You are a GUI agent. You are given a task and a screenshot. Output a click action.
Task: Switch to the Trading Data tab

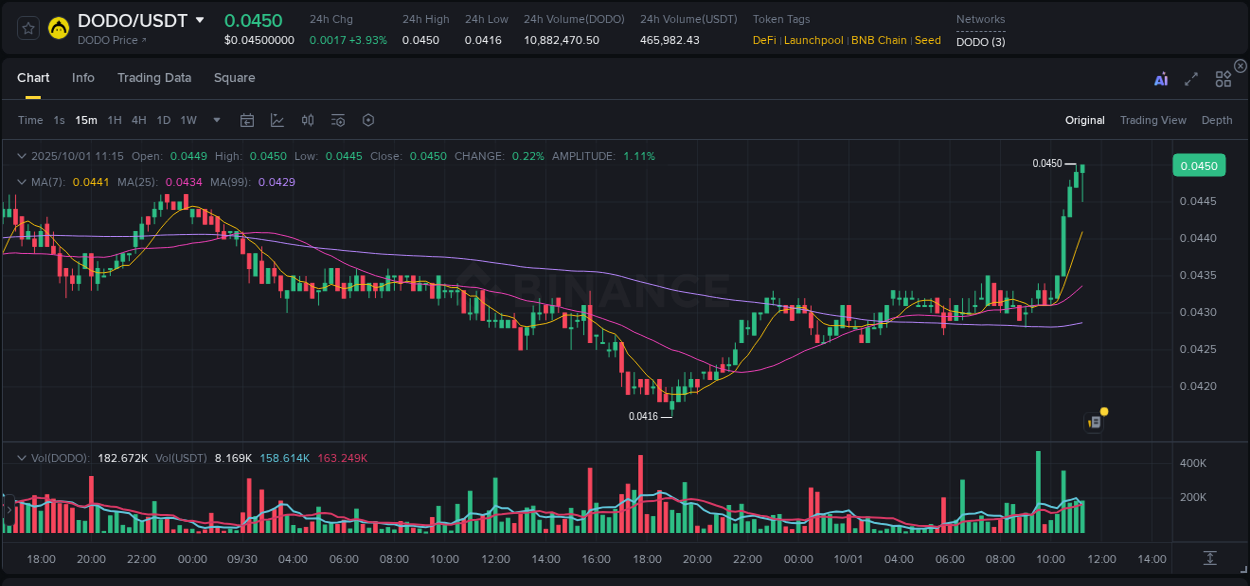click(x=154, y=77)
